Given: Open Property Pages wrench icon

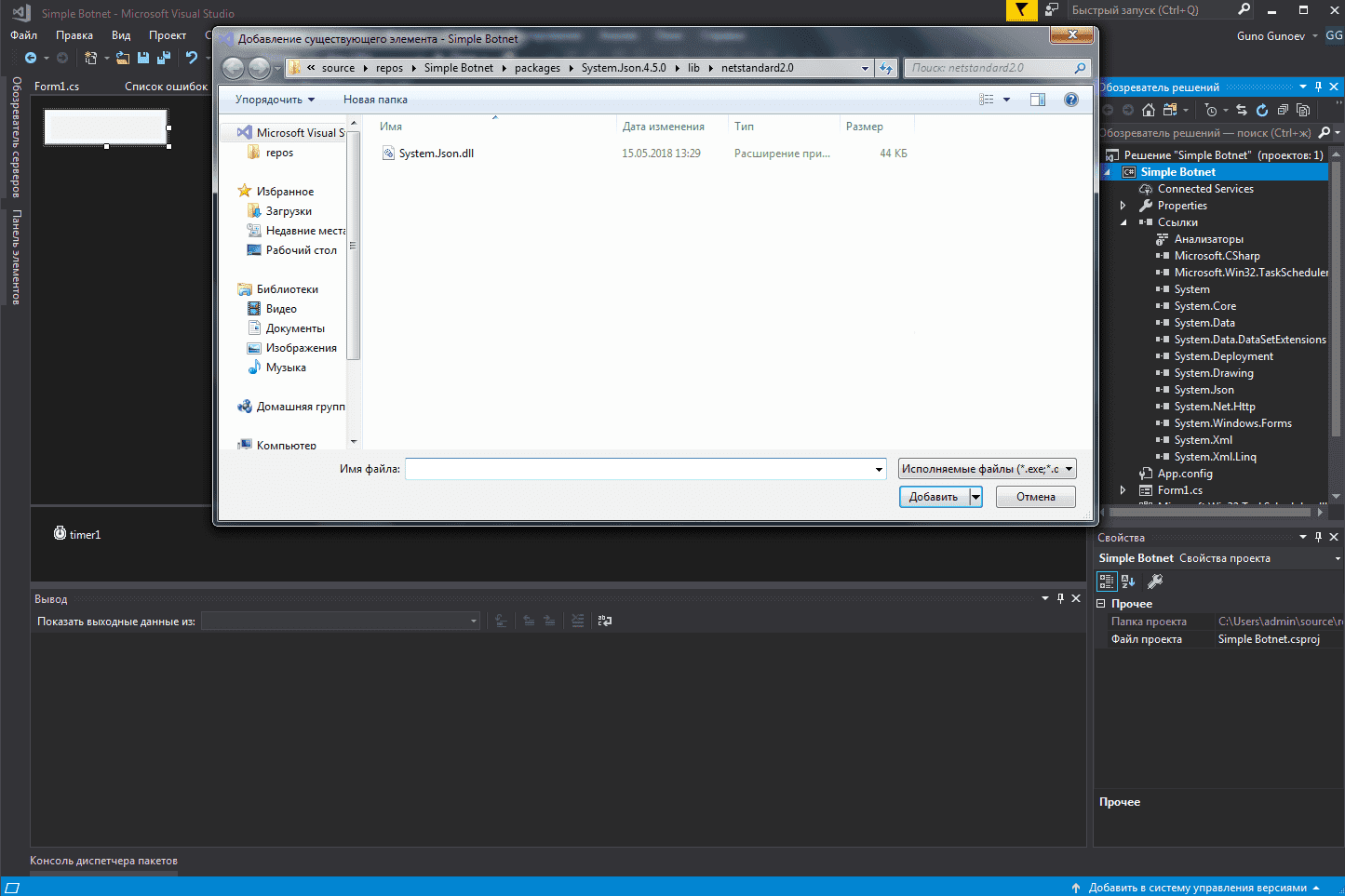Looking at the screenshot, I should click(x=1155, y=582).
